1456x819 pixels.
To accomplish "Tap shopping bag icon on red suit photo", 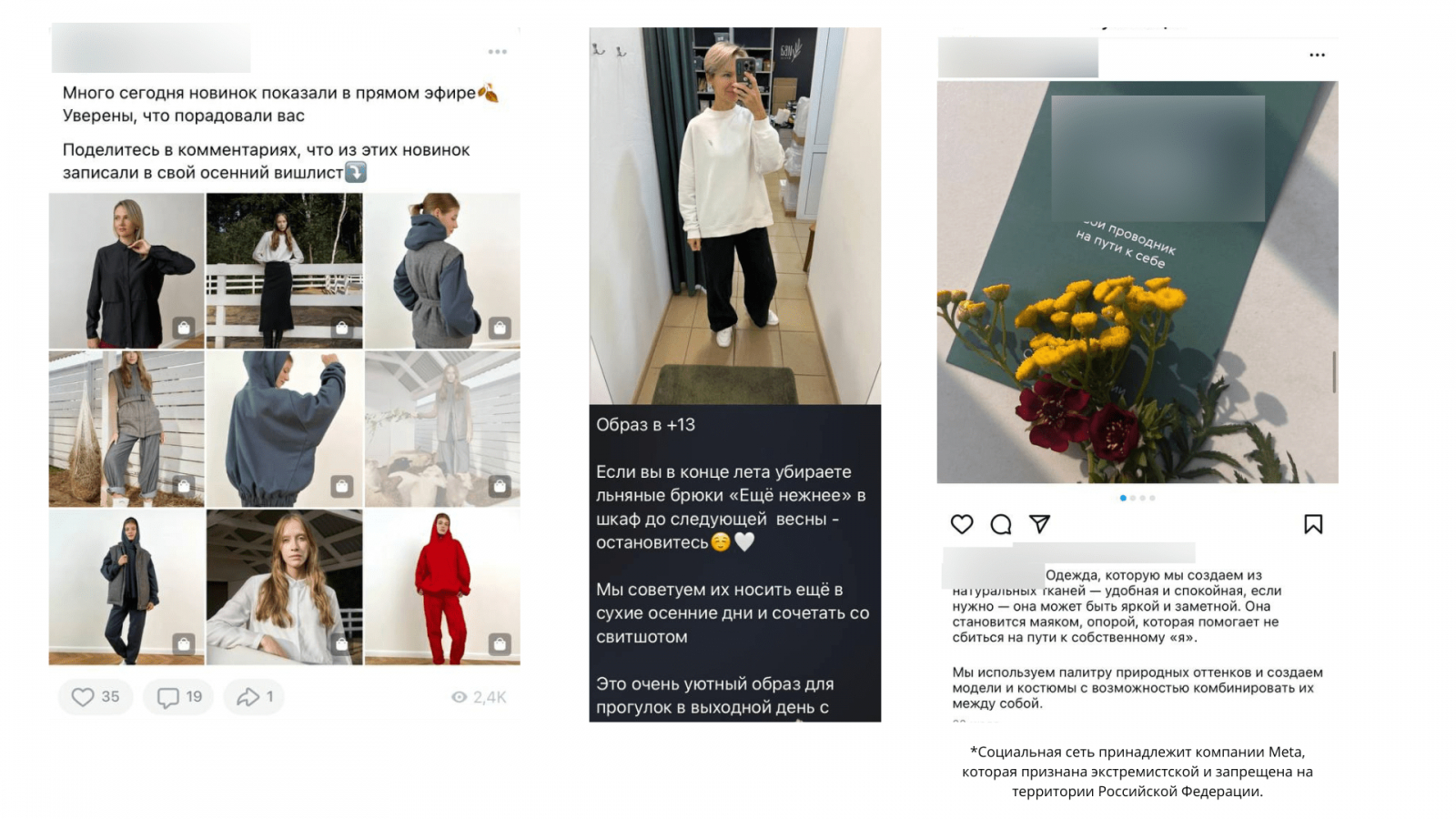I will click(500, 644).
